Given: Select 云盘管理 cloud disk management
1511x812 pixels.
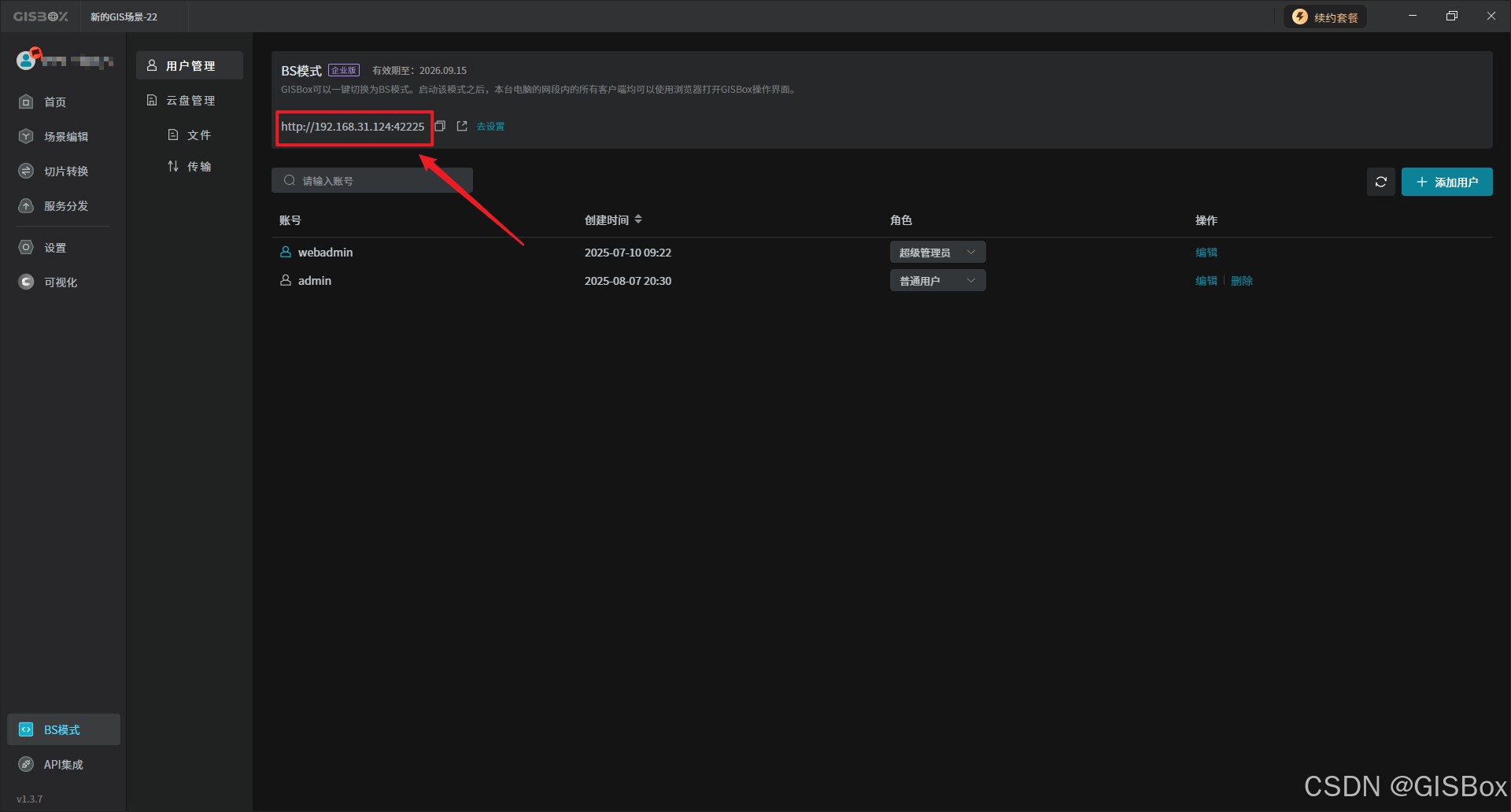Looking at the screenshot, I should point(190,101).
